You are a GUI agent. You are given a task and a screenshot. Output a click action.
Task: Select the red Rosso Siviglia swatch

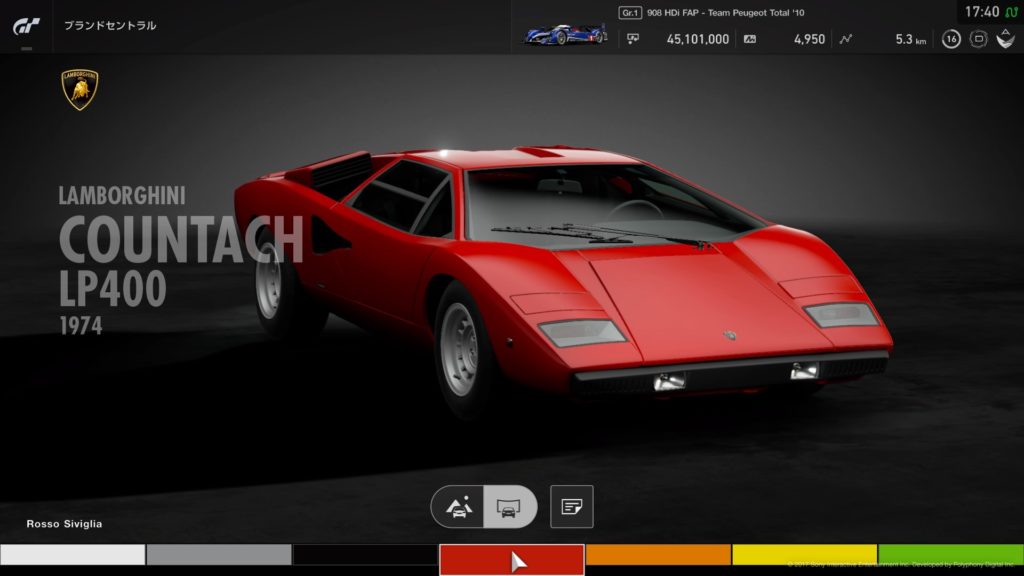[x=511, y=560]
